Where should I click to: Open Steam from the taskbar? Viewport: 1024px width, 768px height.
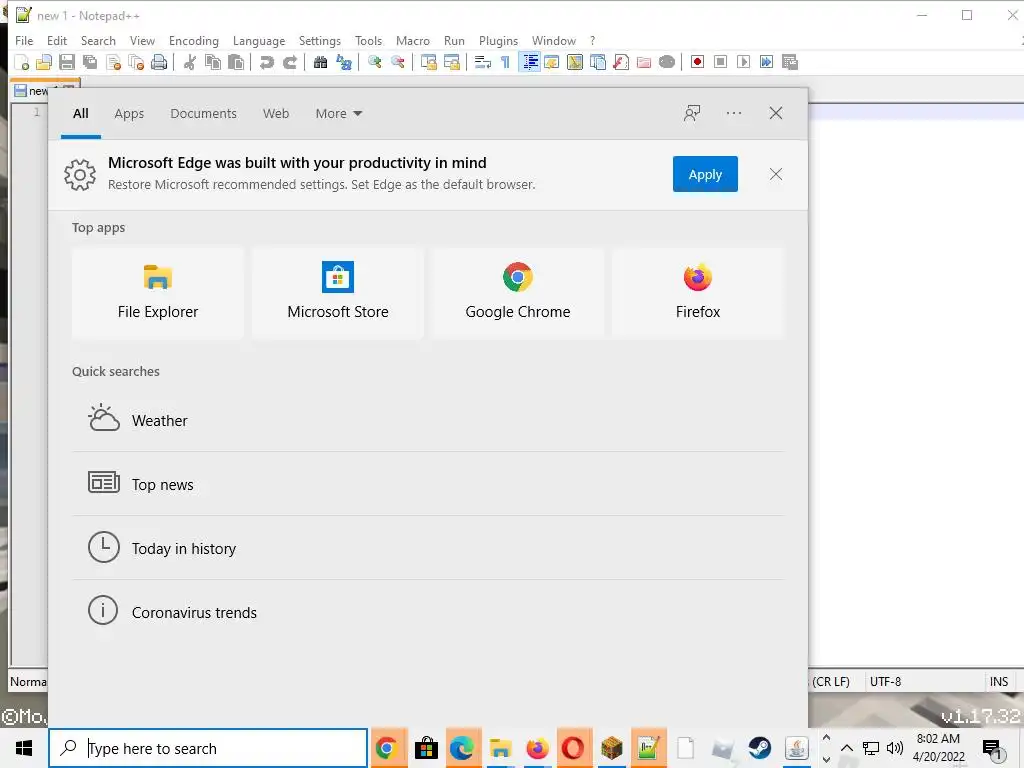(760, 748)
